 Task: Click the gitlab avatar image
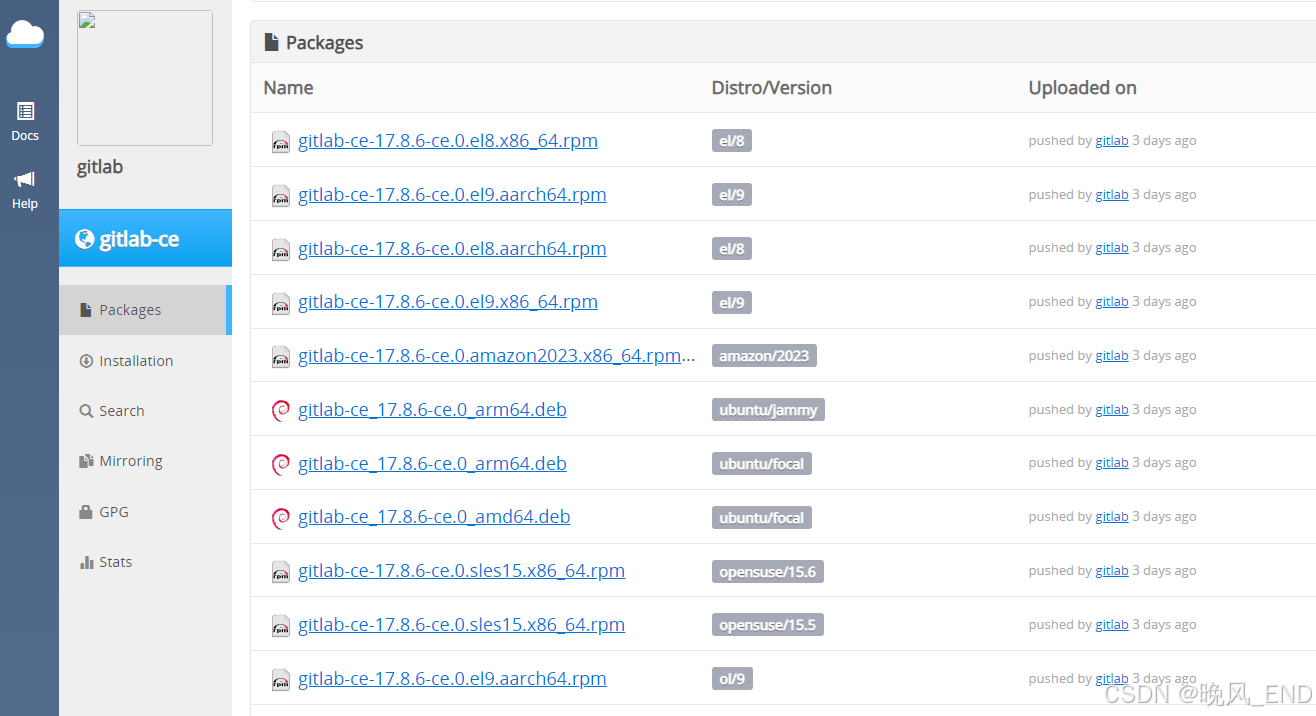pyautogui.click(x=145, y=78)
